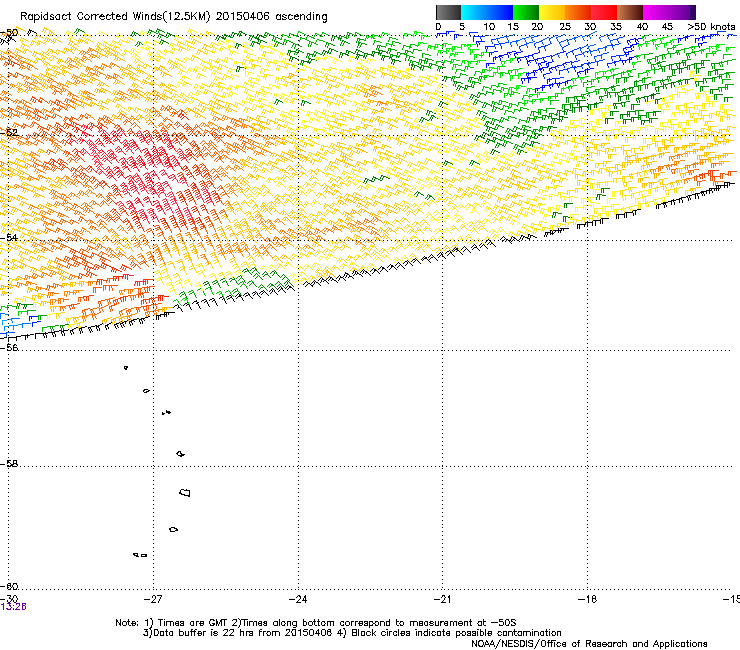Screen dimensions: 740x650
Task: Click the northernmost small island below -56
Action: click(126, 367)
